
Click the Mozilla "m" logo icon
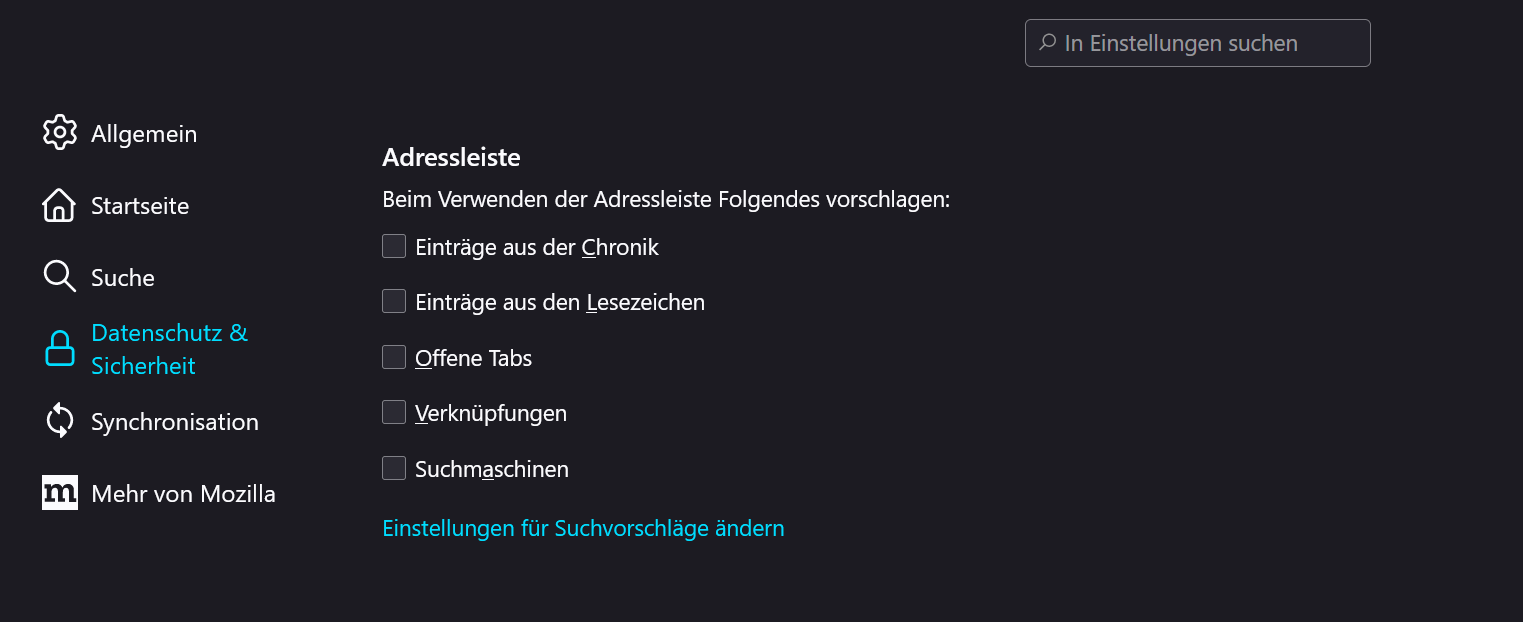click(60, 493)
